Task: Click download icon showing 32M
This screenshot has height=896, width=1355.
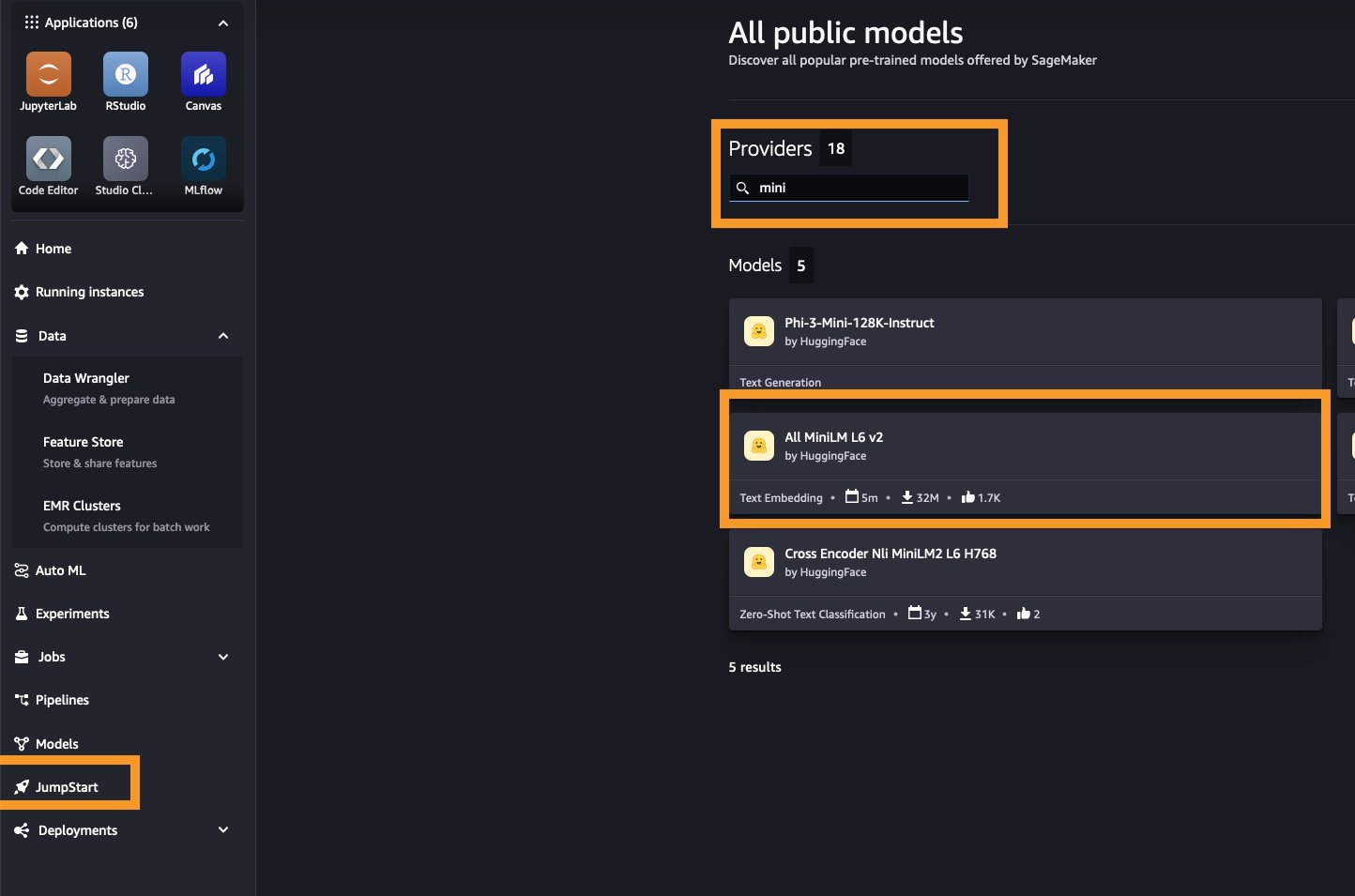Action: (x=907, y=497)
